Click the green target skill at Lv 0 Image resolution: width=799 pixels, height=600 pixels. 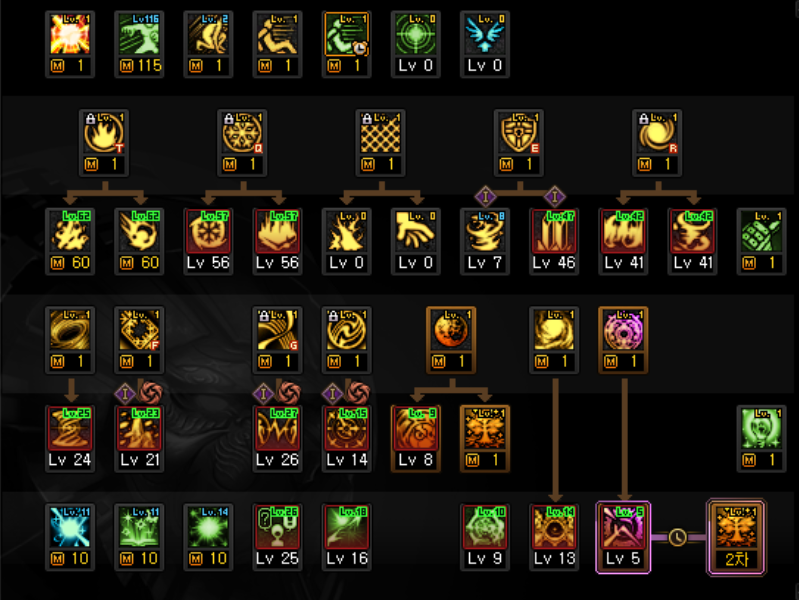tap(415, 44)
